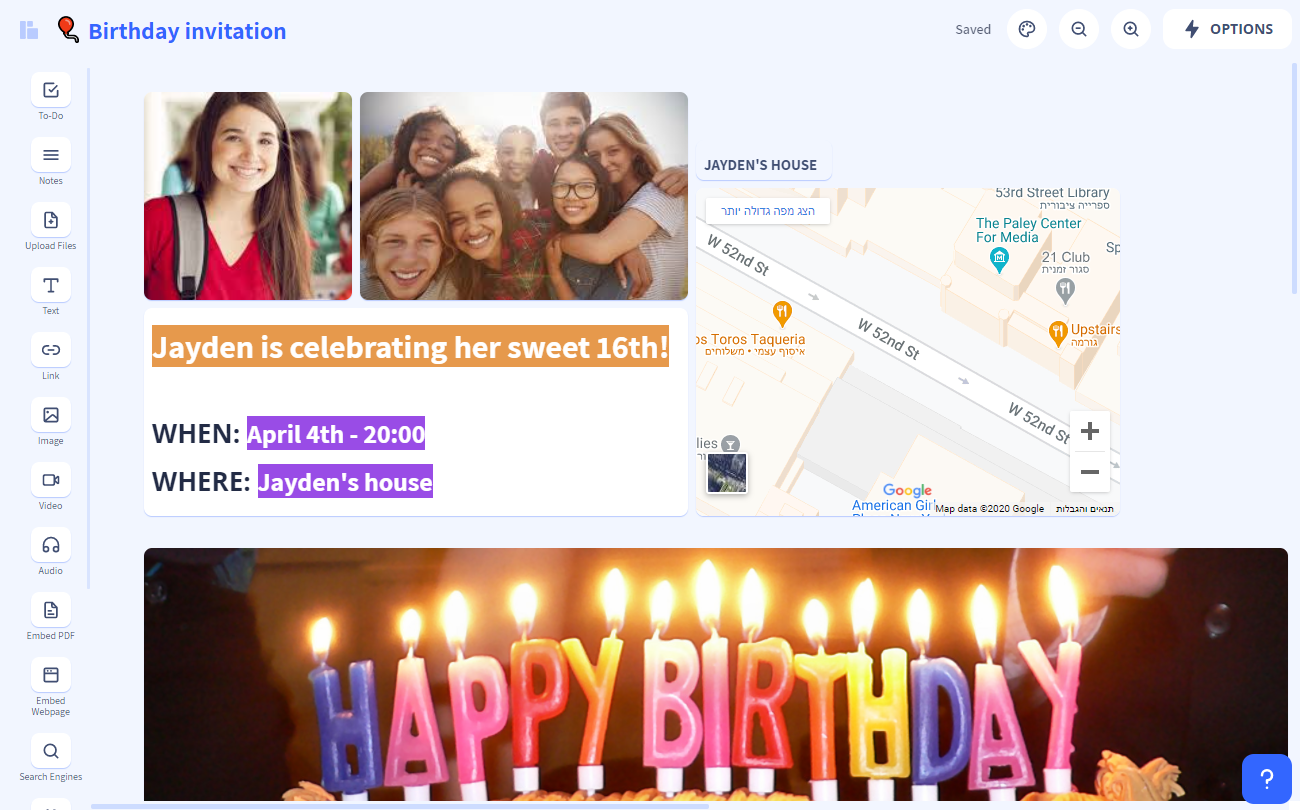This screenshot has height=810, width=1300.
Task: Zoom in on the board
Action: 1131,29
